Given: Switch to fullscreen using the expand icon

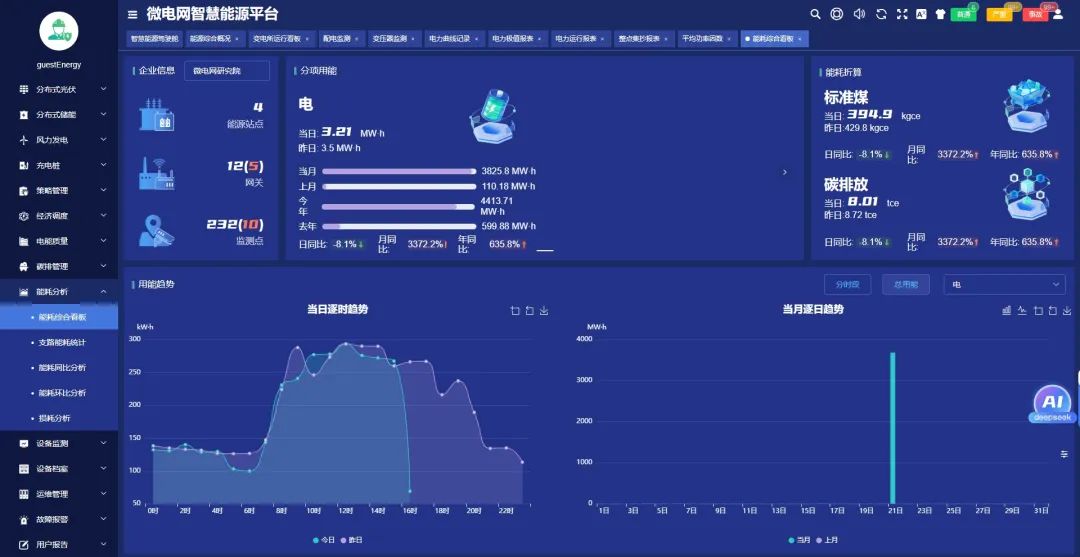Looking at the screenshot, I should (902, 14).
